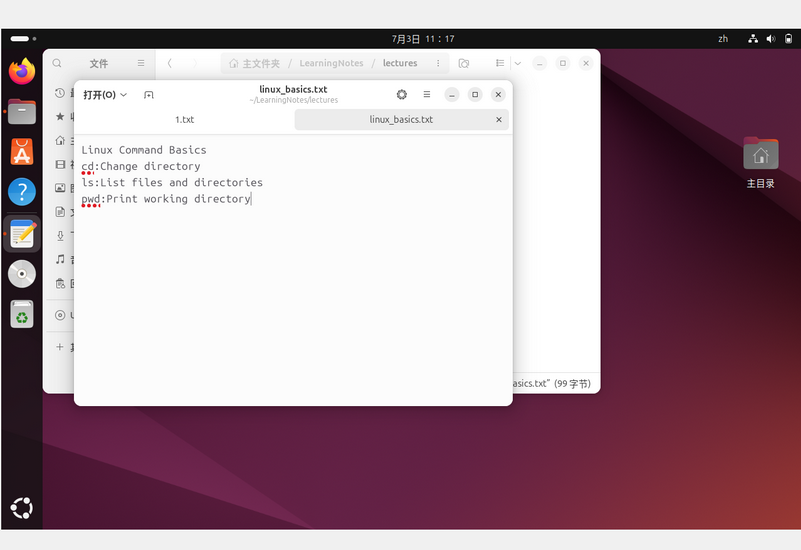Open the clock and date menu
Viewport: 801px width, 550px height.
[423, 39]
